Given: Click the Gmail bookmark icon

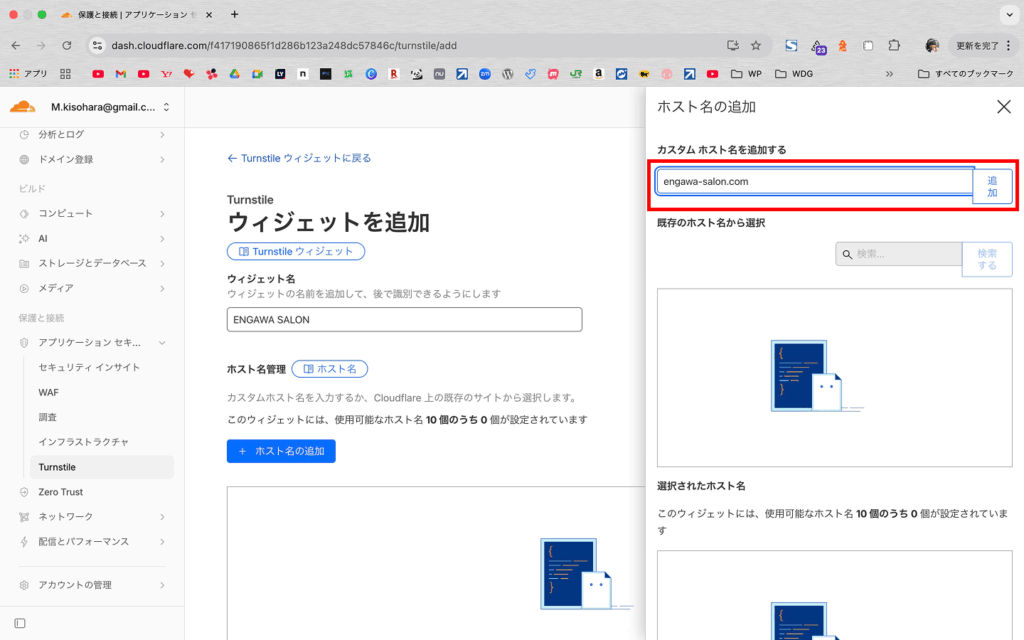Looking at the screenshot, I should [121, 74].
